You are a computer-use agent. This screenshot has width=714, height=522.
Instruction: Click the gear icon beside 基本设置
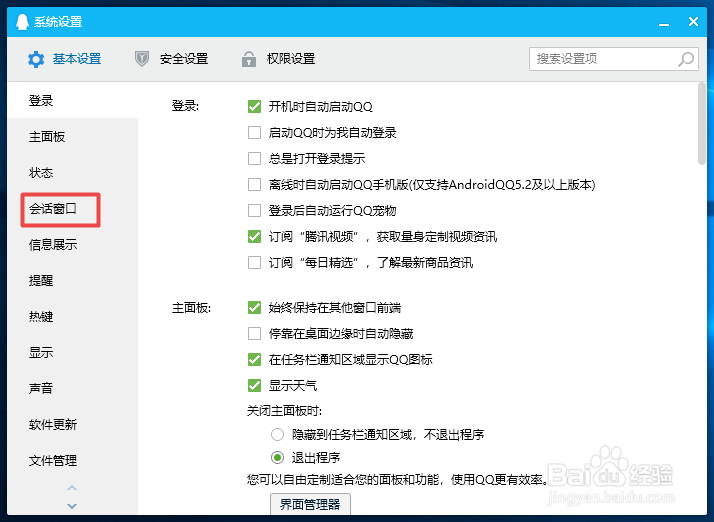coord(36,59)
